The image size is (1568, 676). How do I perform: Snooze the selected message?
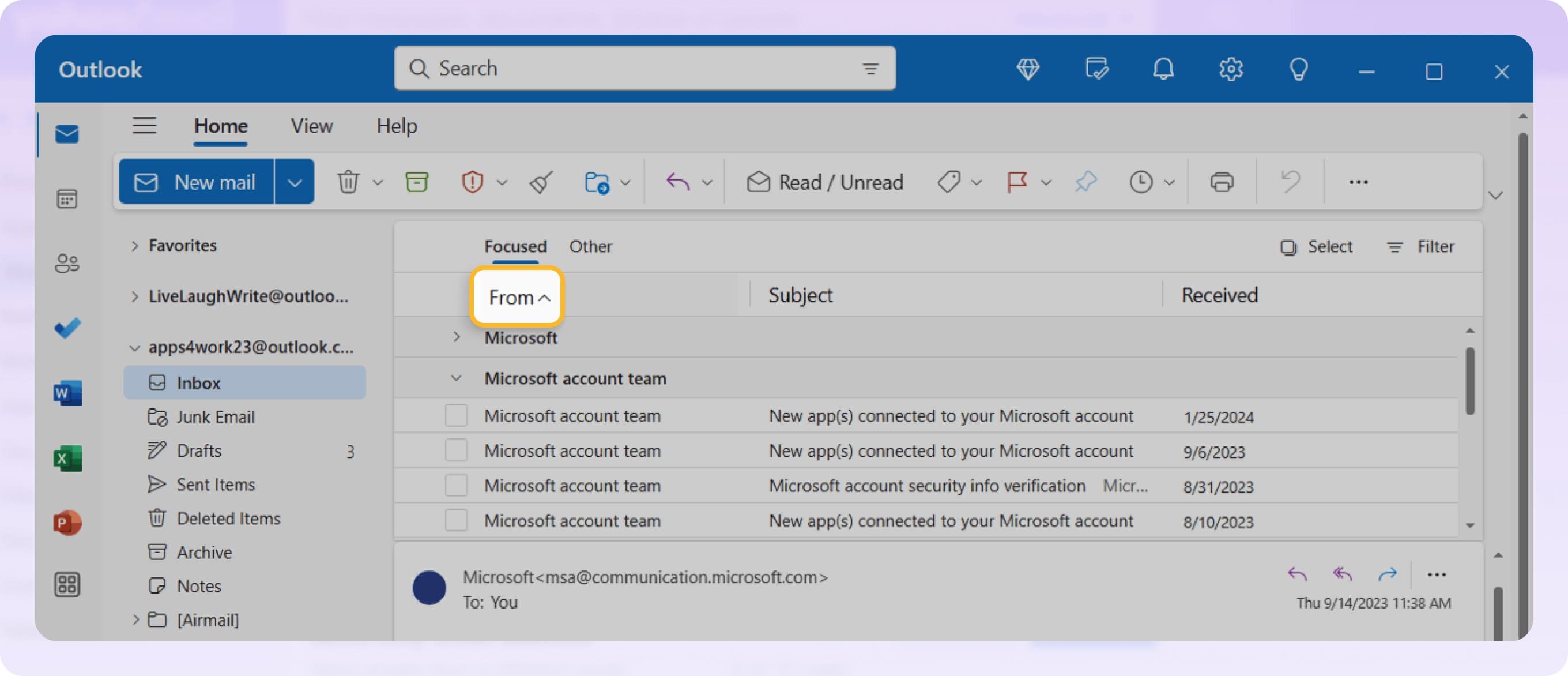pos(1141,182)
